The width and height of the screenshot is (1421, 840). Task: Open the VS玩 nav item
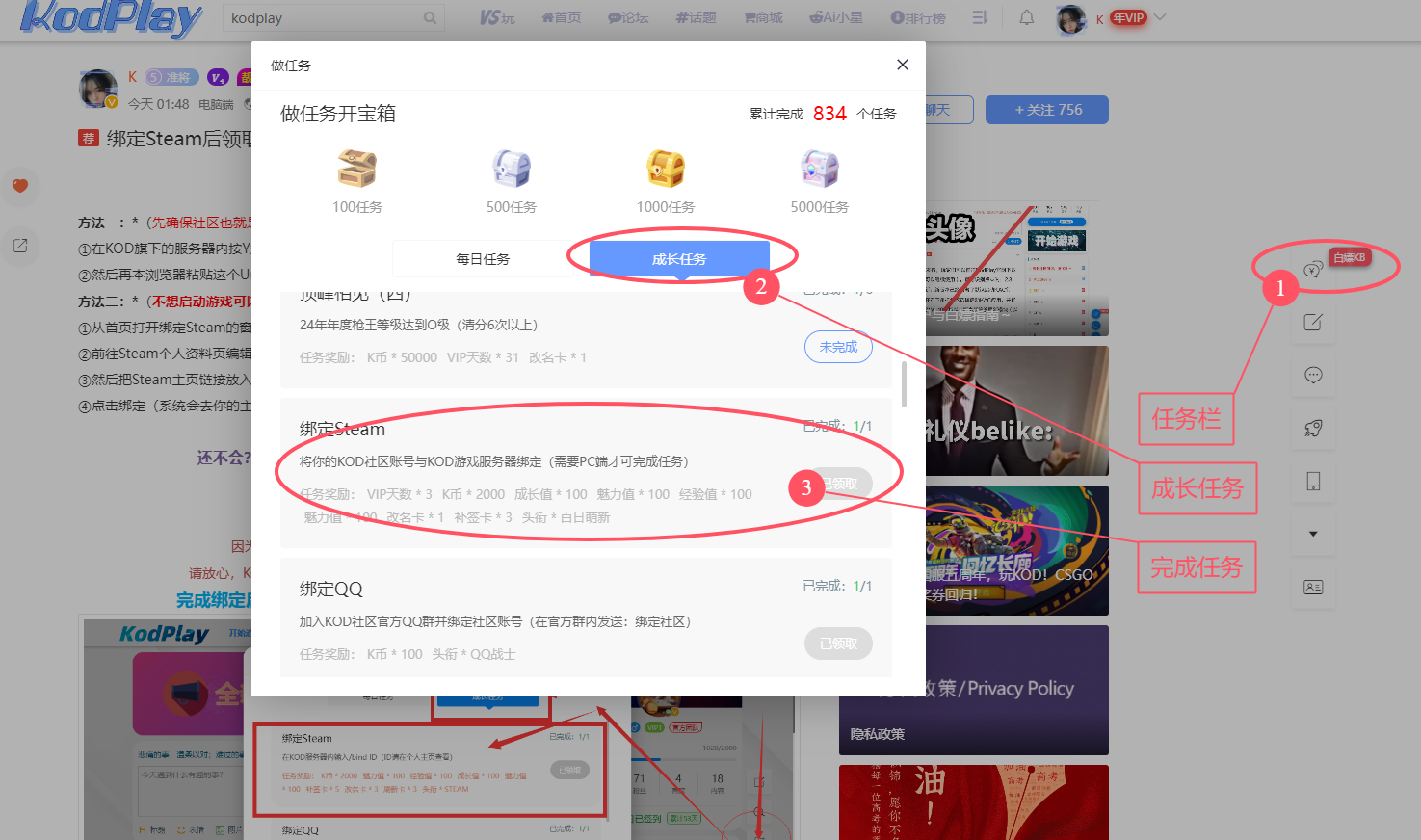click(497, 17)
